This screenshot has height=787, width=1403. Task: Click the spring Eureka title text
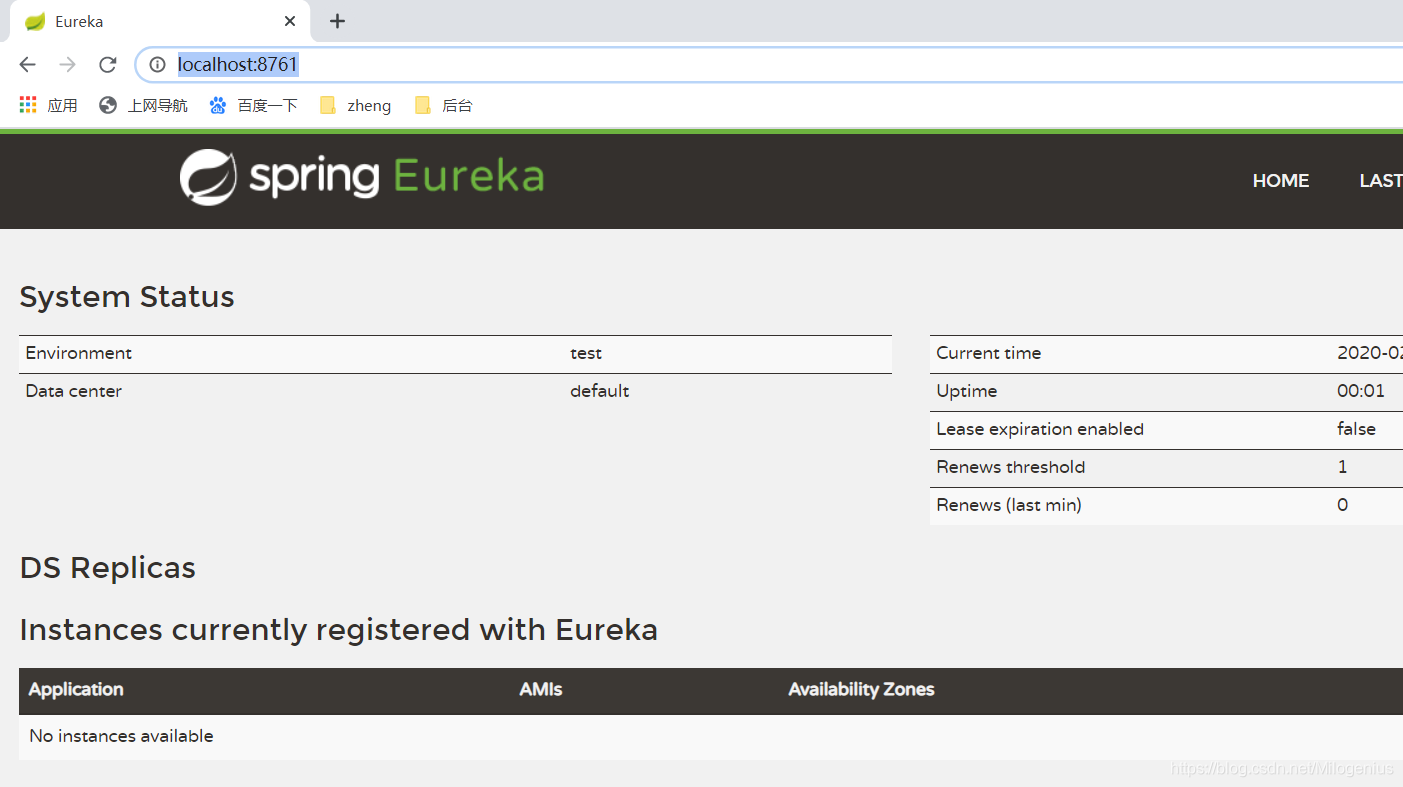click(x=397, y=177)
